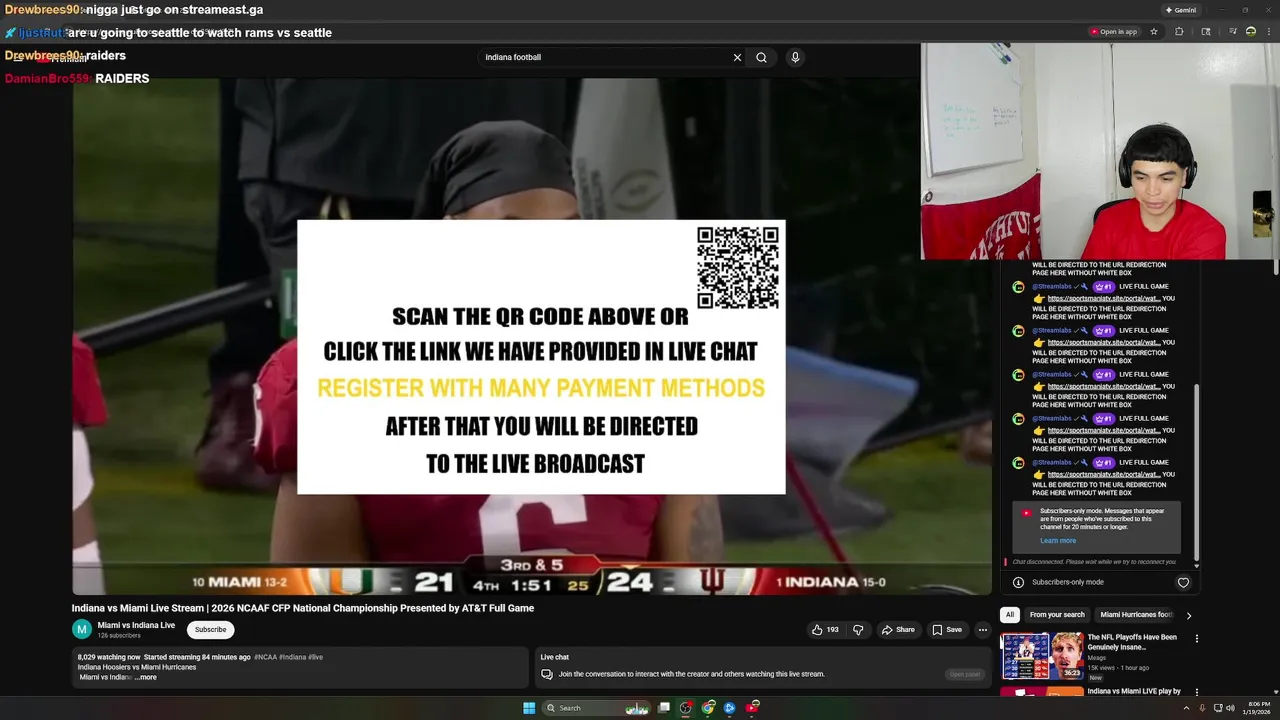The width and height of the screenshot is (1280, 720).
Task: Open the volume speaker tray icon
Action: pyautogui.click(x=1230, y=708)
